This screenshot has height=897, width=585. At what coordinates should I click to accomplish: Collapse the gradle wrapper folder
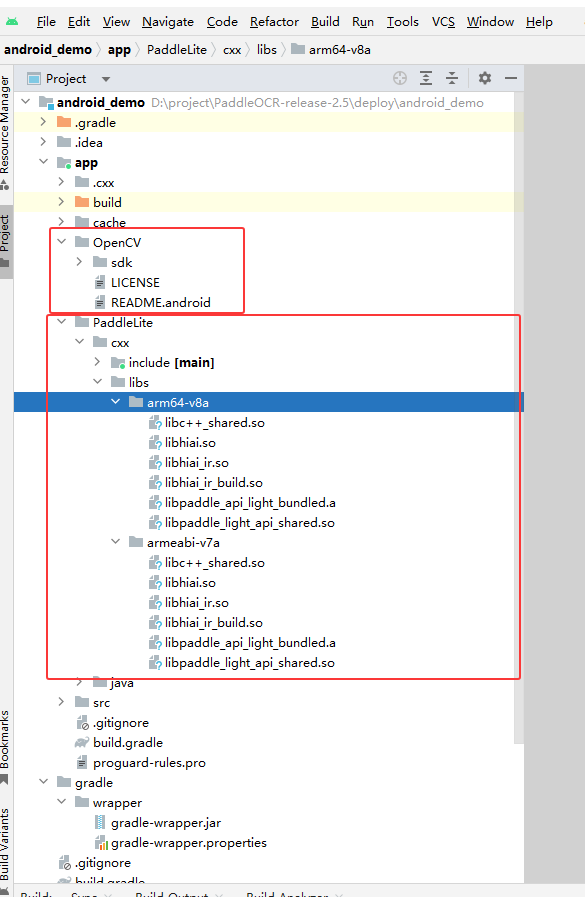point(61,802)
